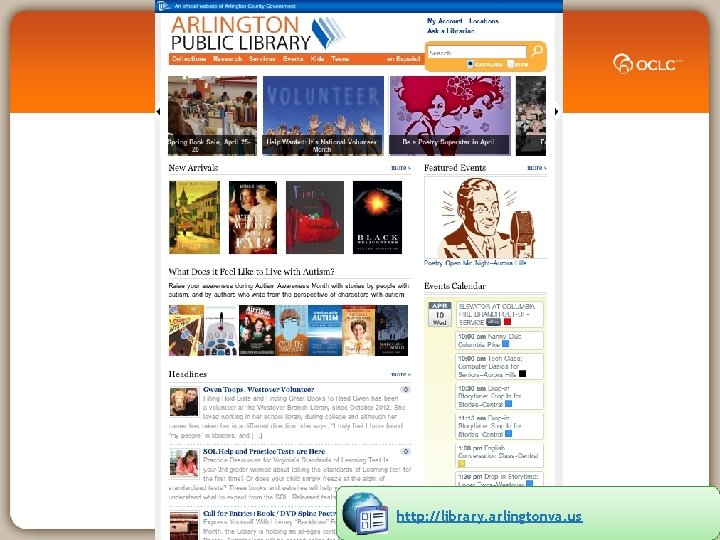Open Ask a Librarian link

[x=450, y=31]
